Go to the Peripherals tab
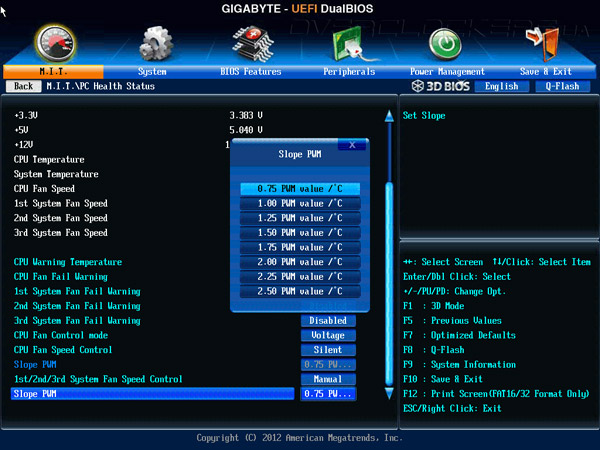This screenshot has width=600, height=450. 349,72
